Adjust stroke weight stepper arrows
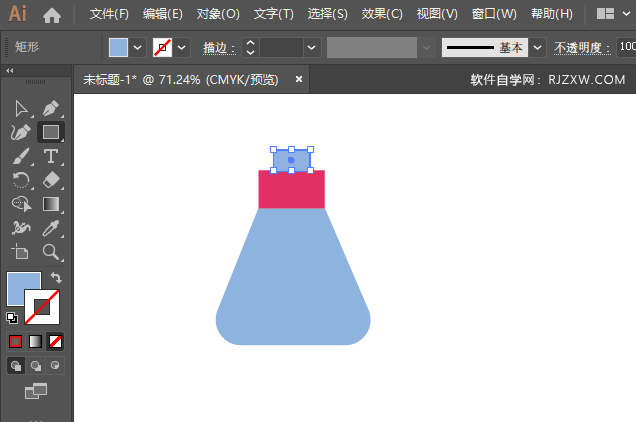636x422 pixels. (251, 48)
